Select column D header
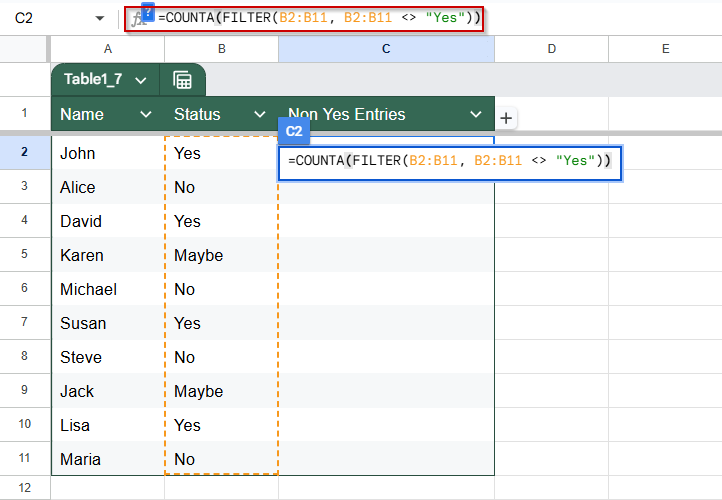This screenshot has width=722, height=500. (x=552, y=49)
